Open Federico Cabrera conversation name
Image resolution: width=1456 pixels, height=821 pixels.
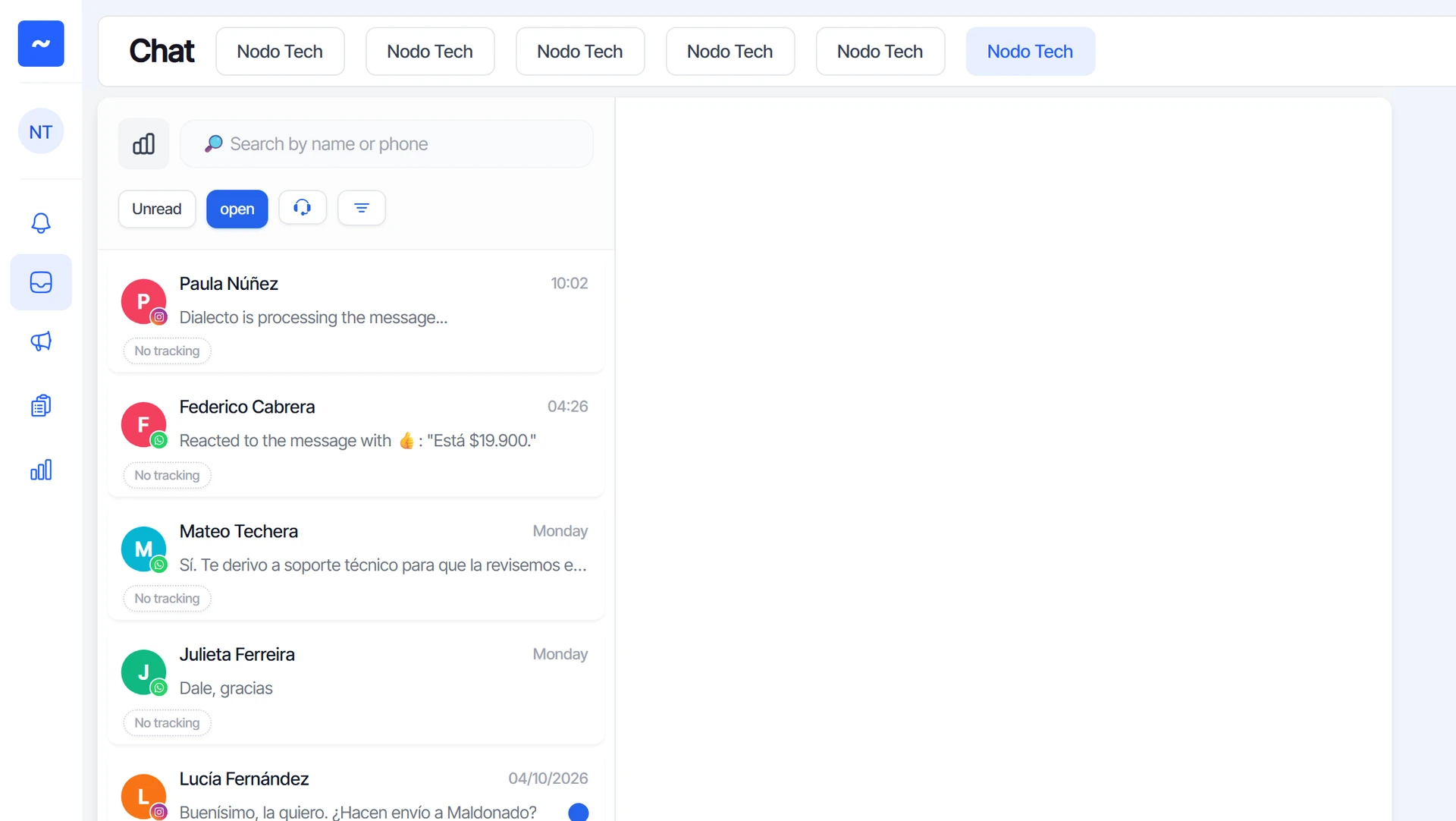[247, 407]
